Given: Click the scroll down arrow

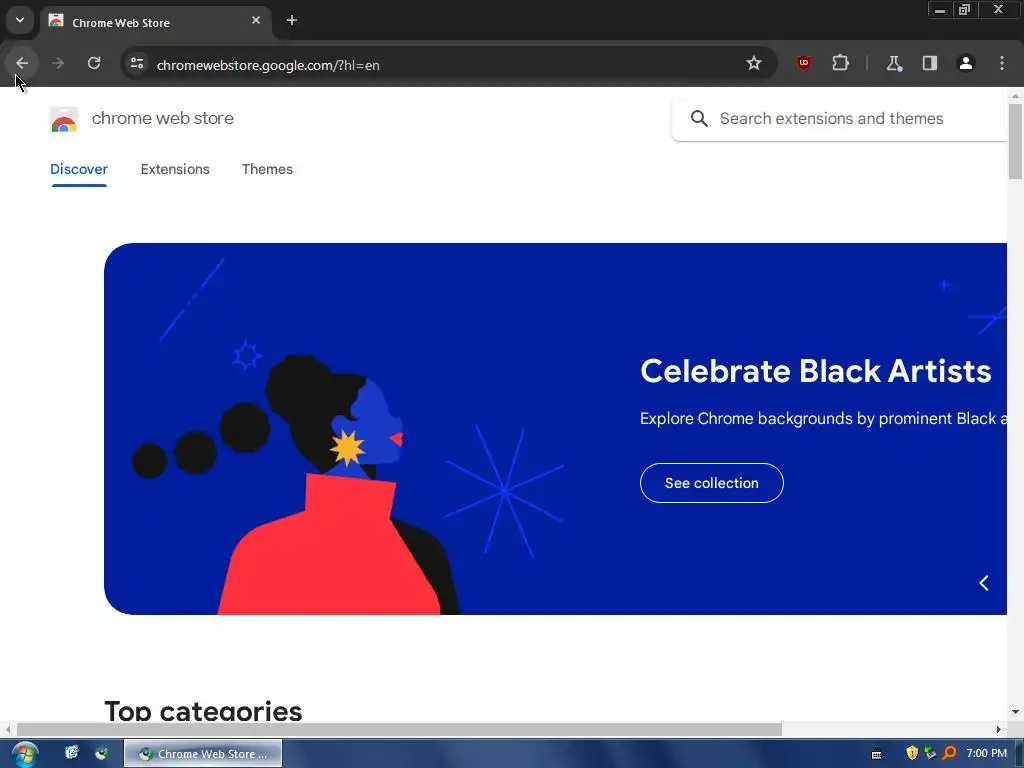Looking at the screenshot, I should click(x=1015, y=712).
